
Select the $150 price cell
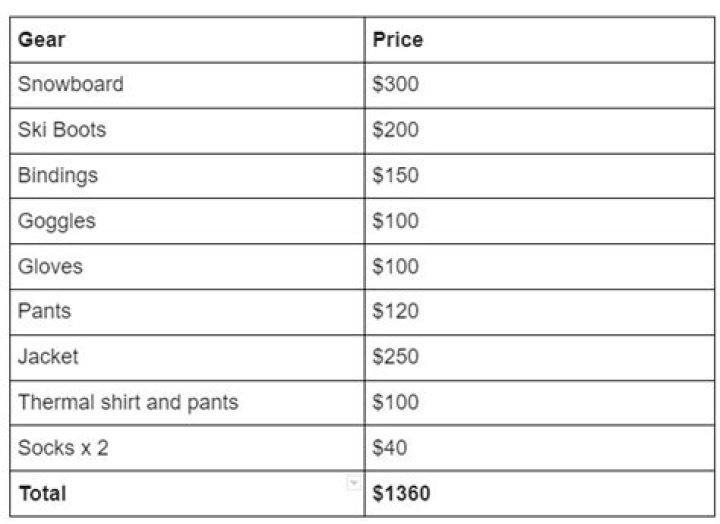coord(538,176)
